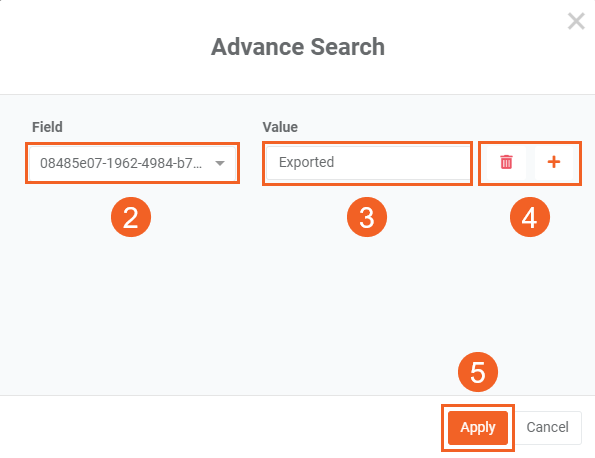Viewport: 595px width, 458px height.
Task: Delete the filter row with trash icon
Action: pos(506,162)
